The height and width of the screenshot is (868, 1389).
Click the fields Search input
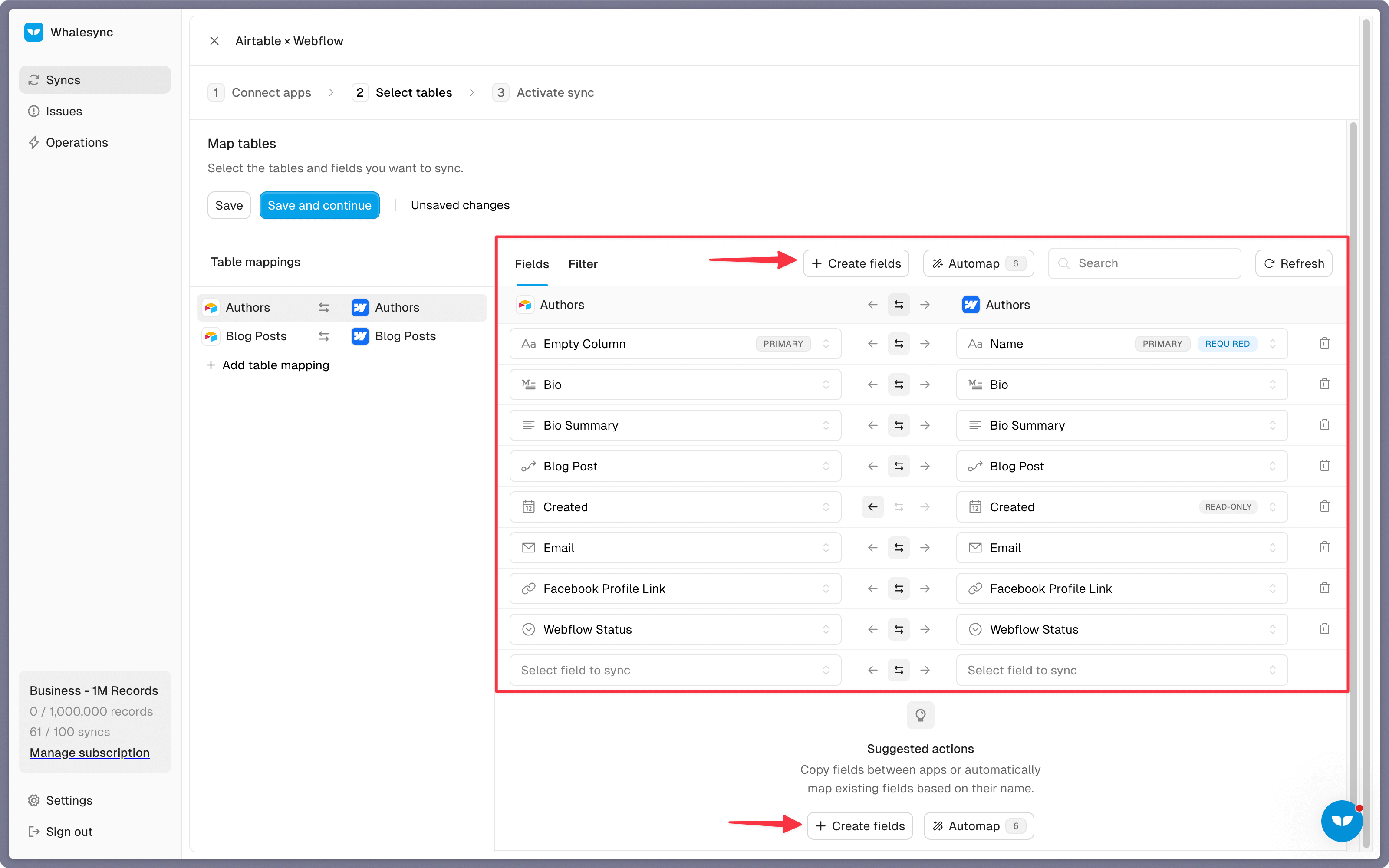(x=1145, y=263)
